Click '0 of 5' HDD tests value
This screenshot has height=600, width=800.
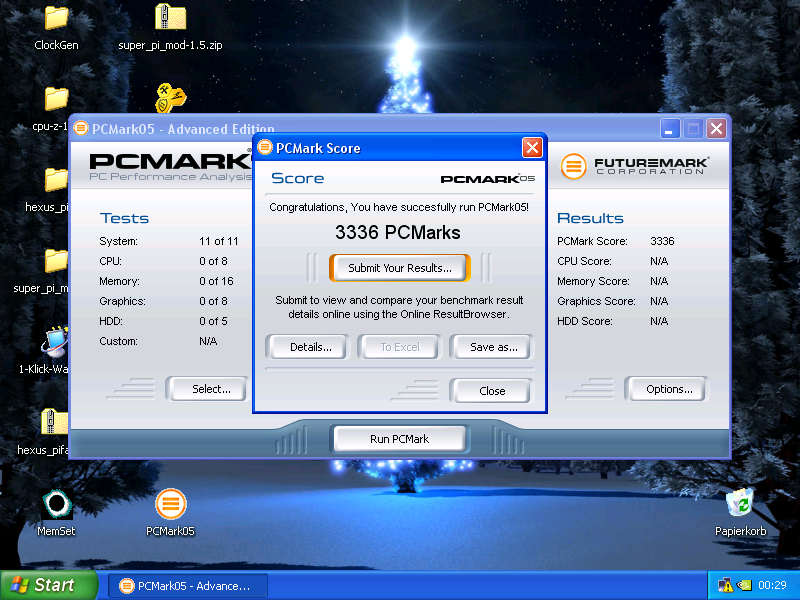(213, 321)
